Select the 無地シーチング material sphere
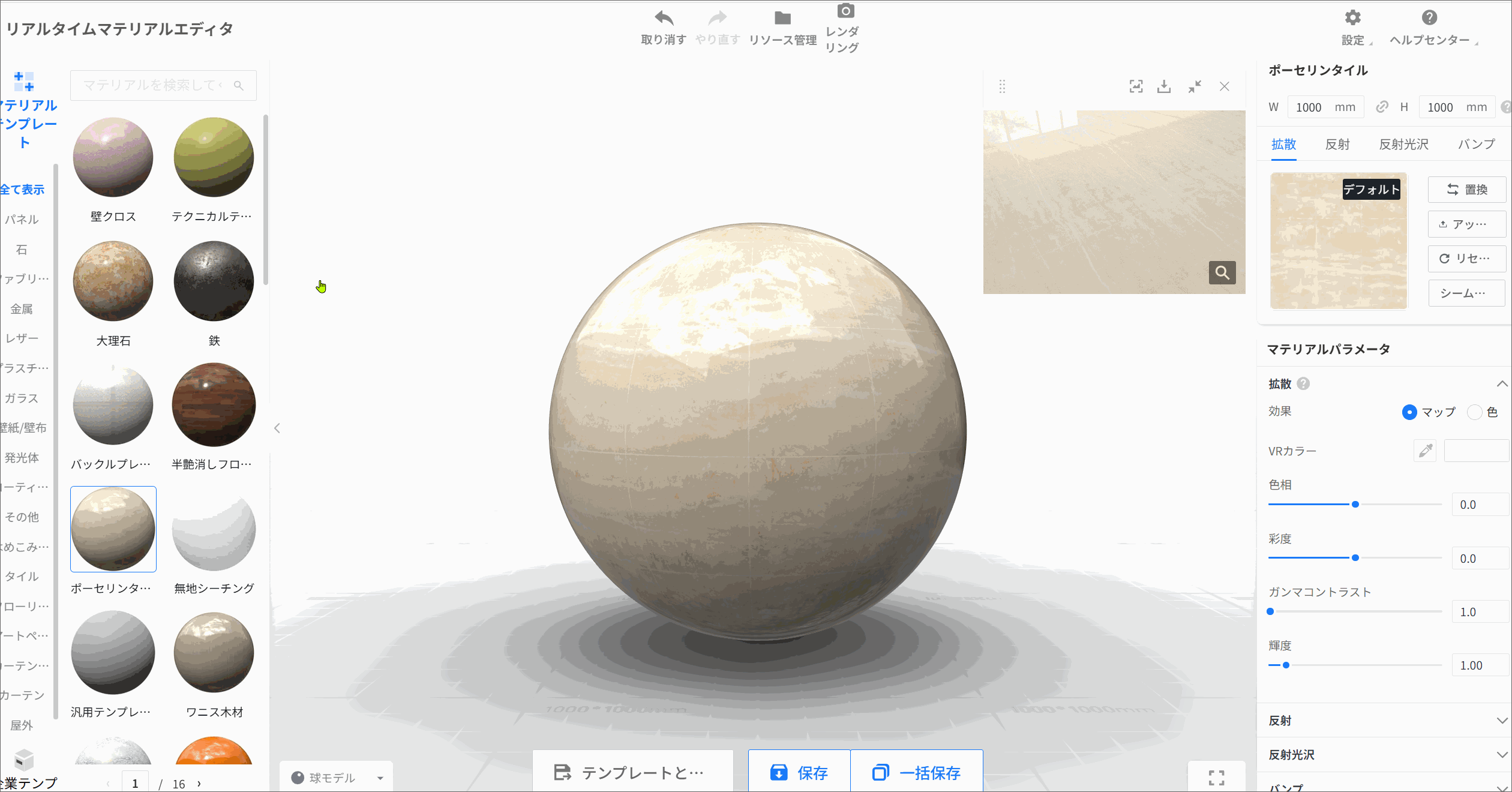Image resolution: width=1512 pixels, height=792 pixels. 214,530
